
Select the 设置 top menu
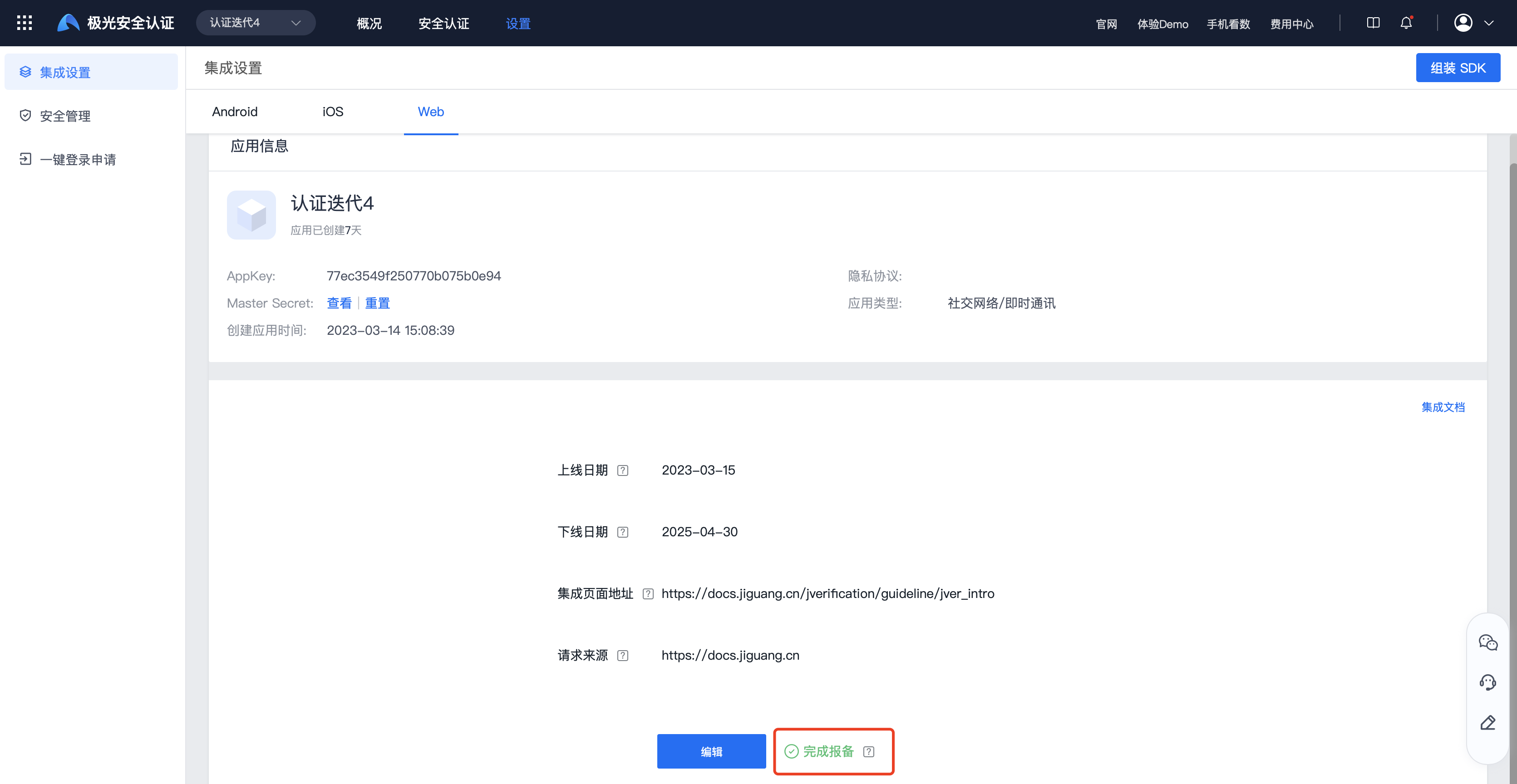(x=518, y=24)
